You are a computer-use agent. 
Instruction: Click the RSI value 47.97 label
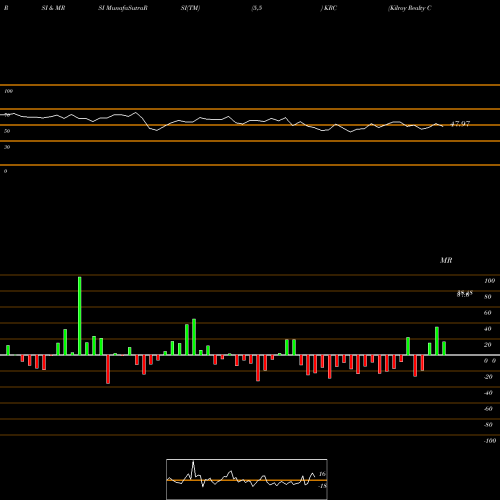pos(460,124)
